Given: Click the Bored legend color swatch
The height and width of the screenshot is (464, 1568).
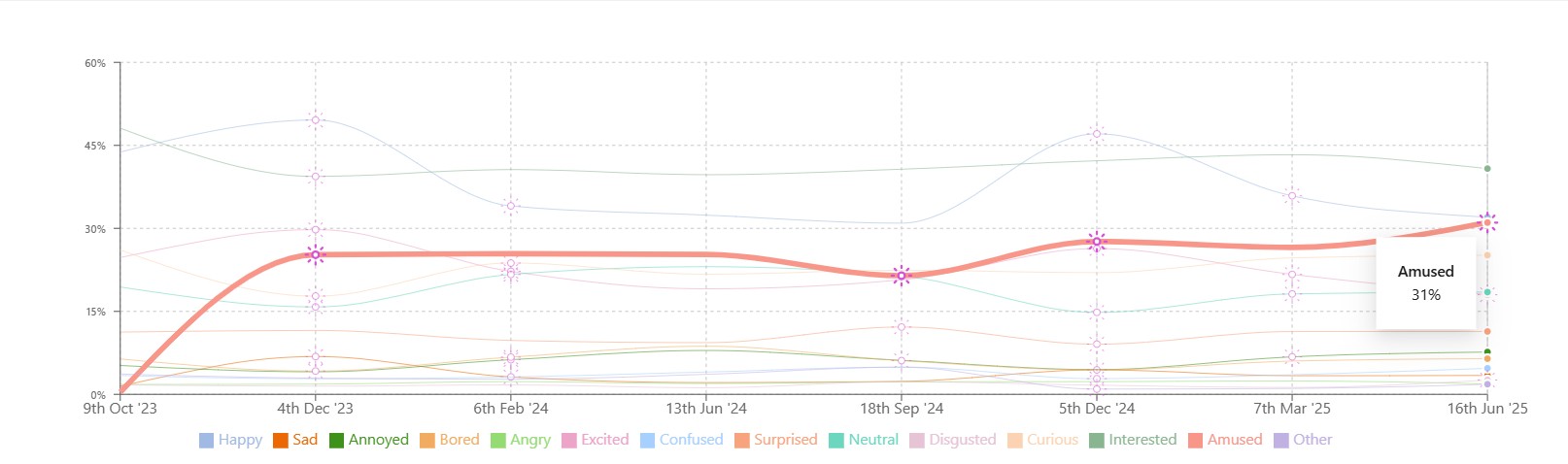Looking at the screenshot, I should click(426, 441).
